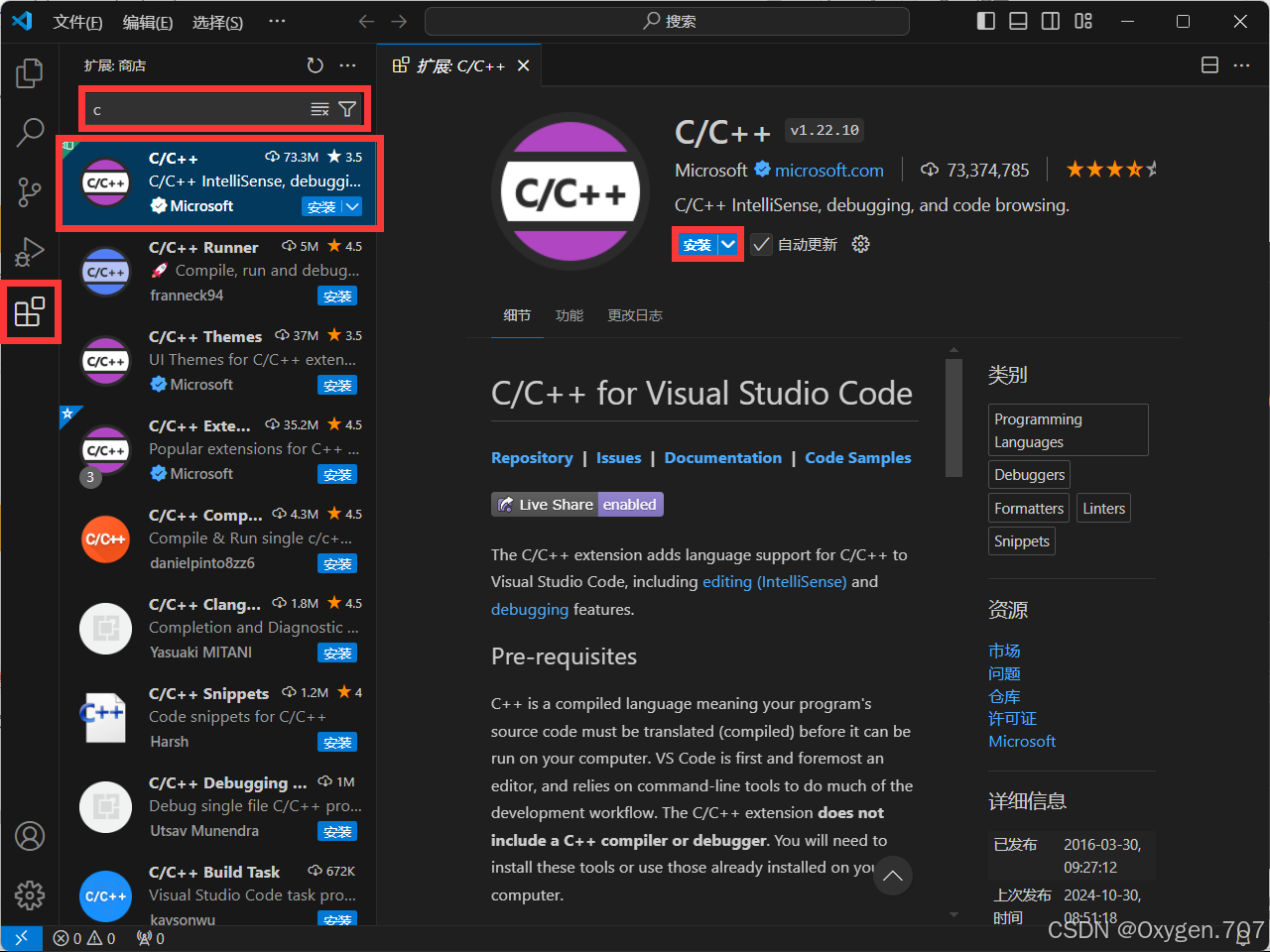Switch to the Changelog tab
The width and height of the screenshot is (1270, 952).
(635, 315)
